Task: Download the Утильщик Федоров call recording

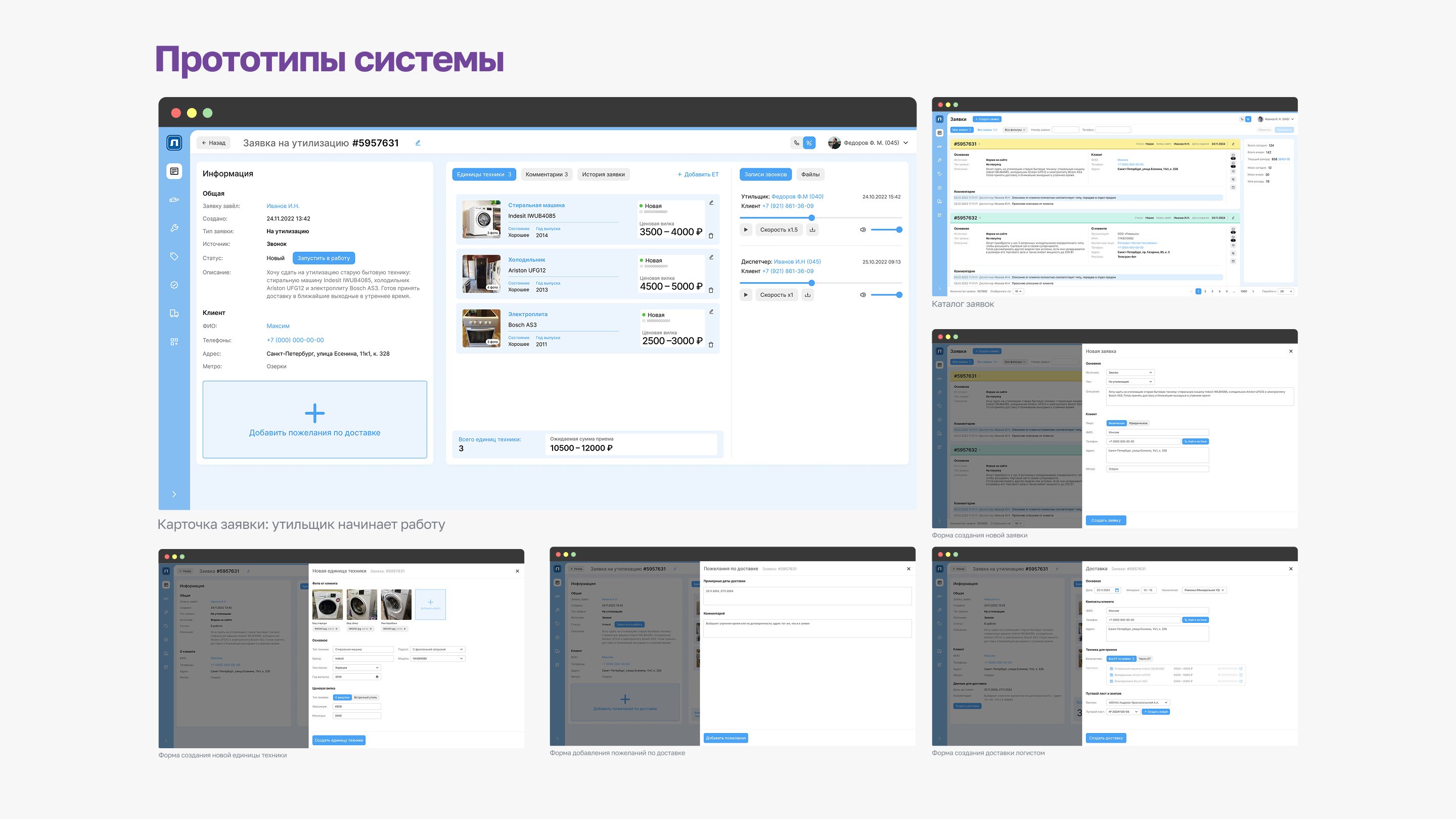Action: 812,230
